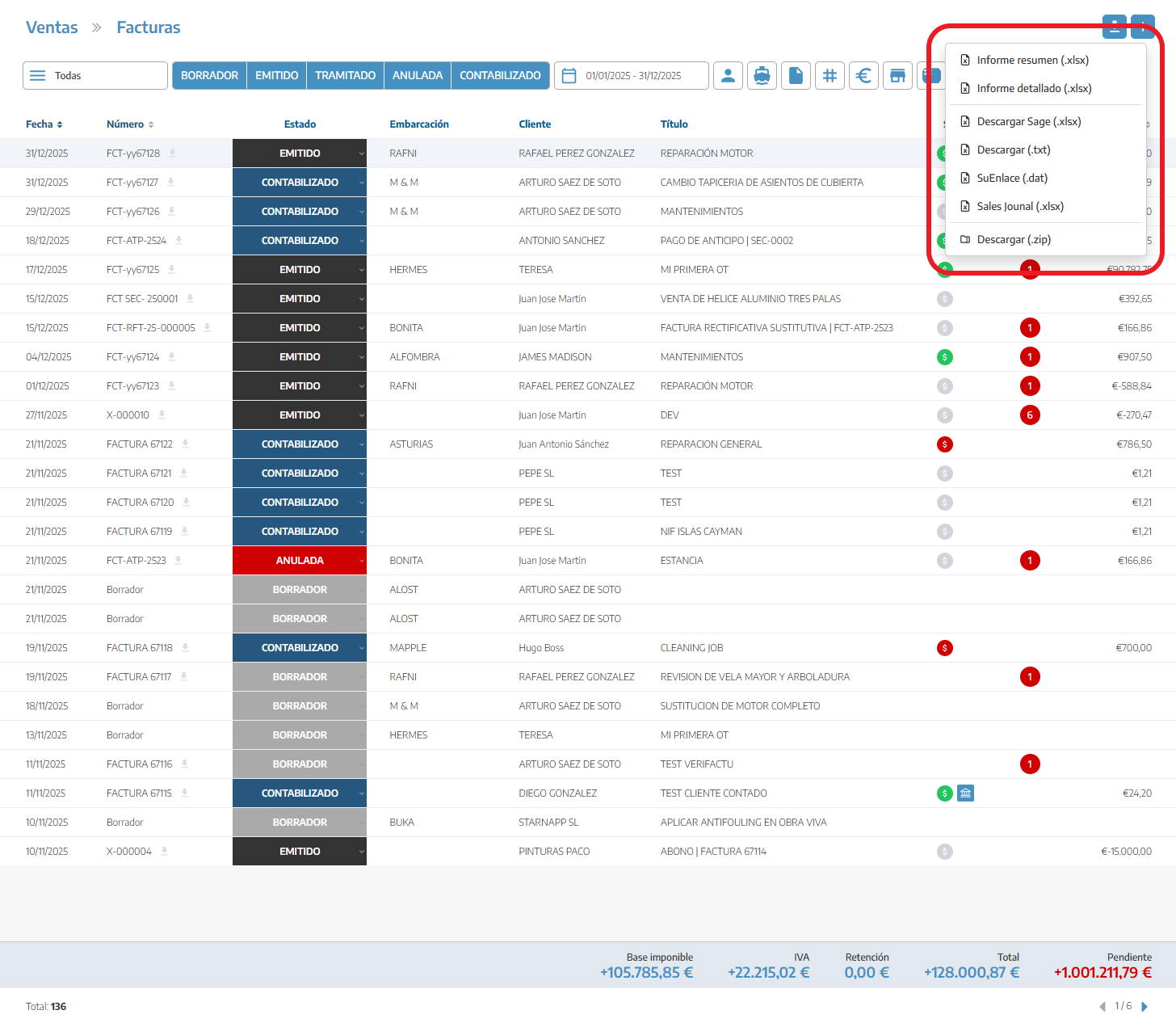Click the Título column header
This screenshot has width=1176, height=1031.
(674, 124)
